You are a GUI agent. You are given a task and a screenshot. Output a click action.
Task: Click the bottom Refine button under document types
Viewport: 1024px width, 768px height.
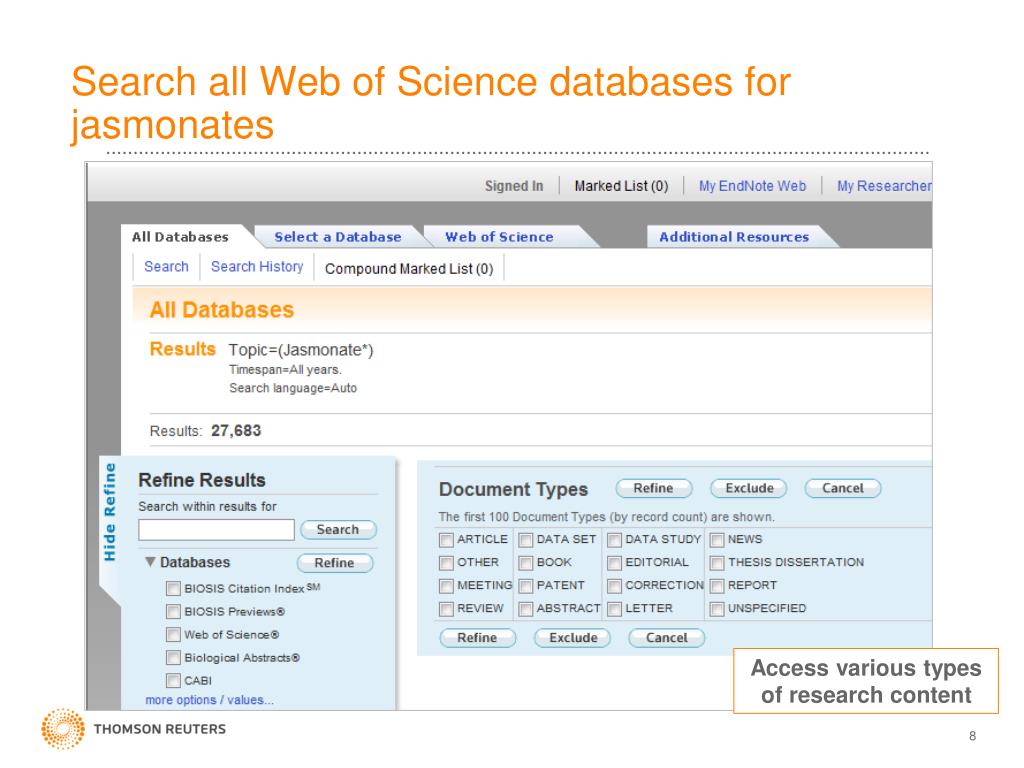coord(477,638)
